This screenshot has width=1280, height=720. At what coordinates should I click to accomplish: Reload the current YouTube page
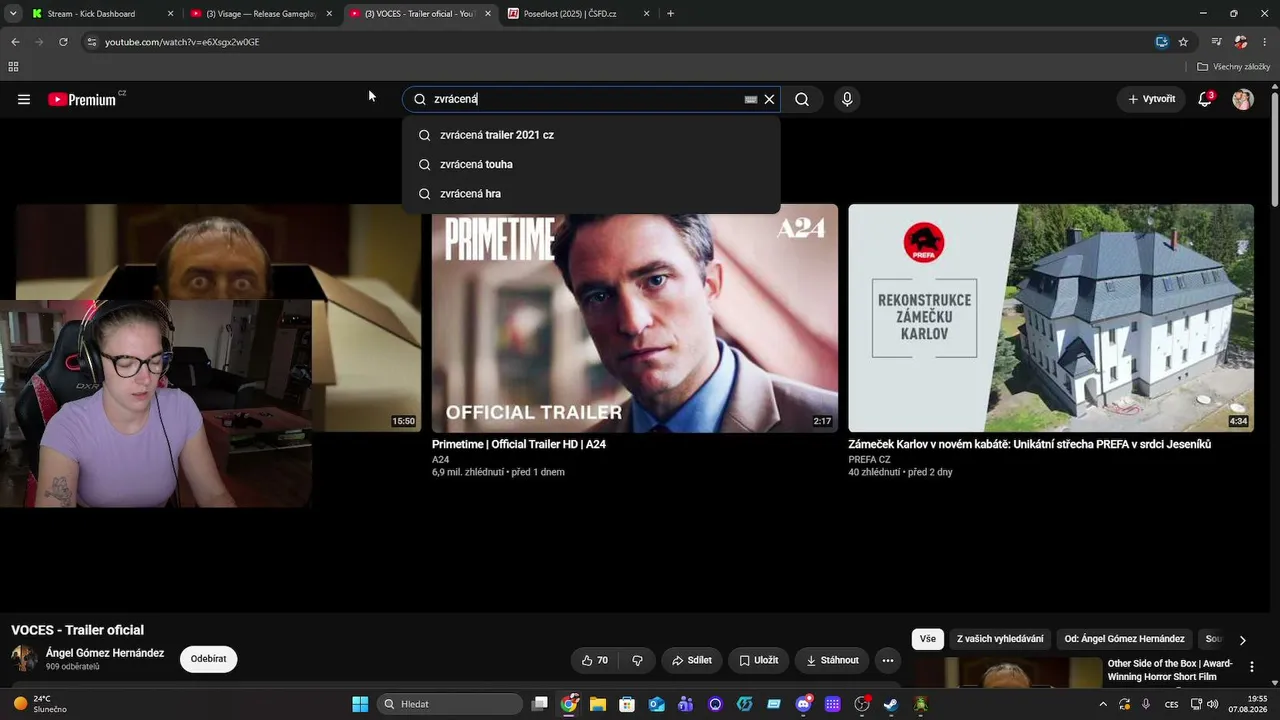[x=63, y=42]
